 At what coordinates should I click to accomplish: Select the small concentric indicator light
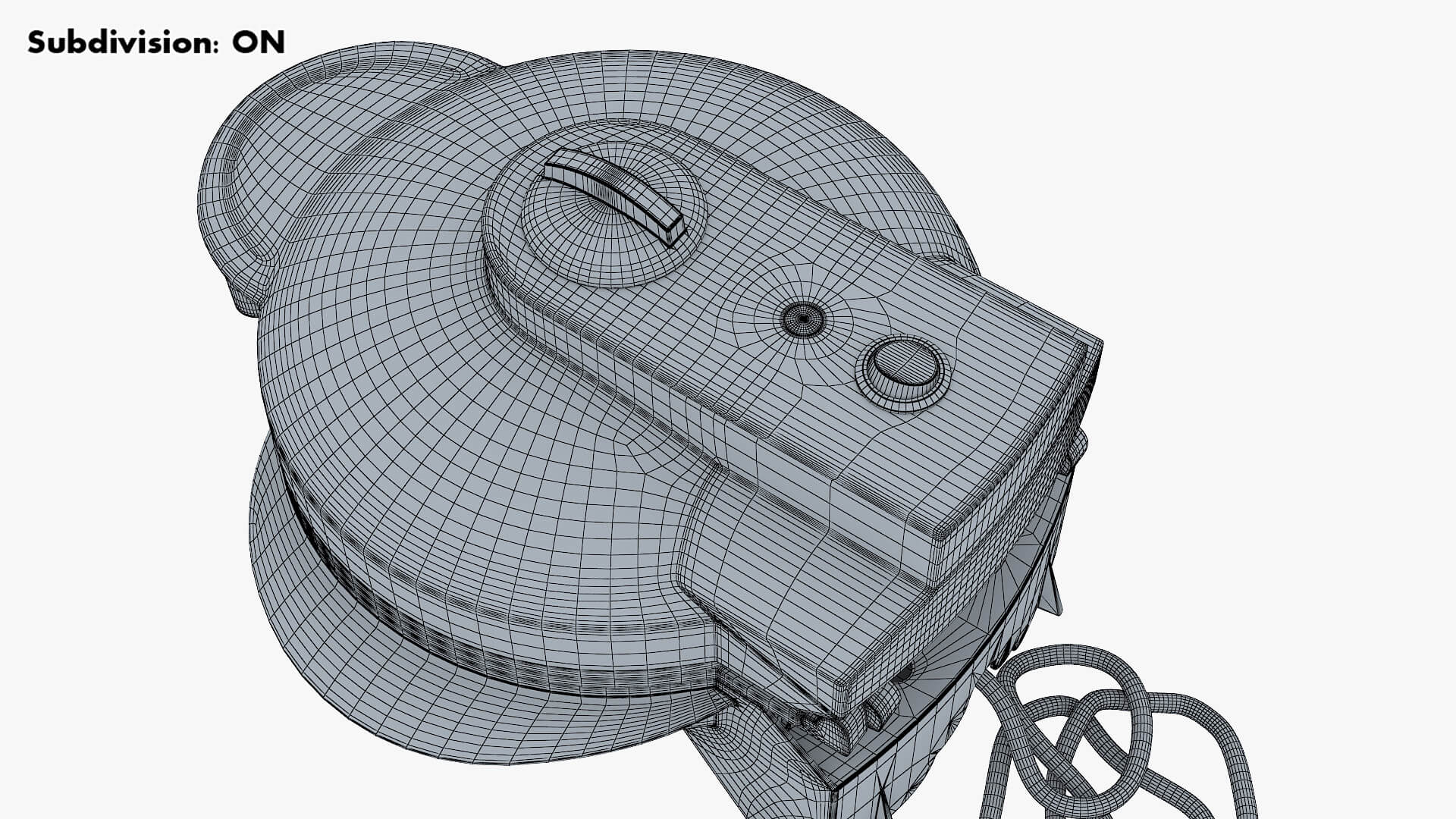[x=802, y=319]
